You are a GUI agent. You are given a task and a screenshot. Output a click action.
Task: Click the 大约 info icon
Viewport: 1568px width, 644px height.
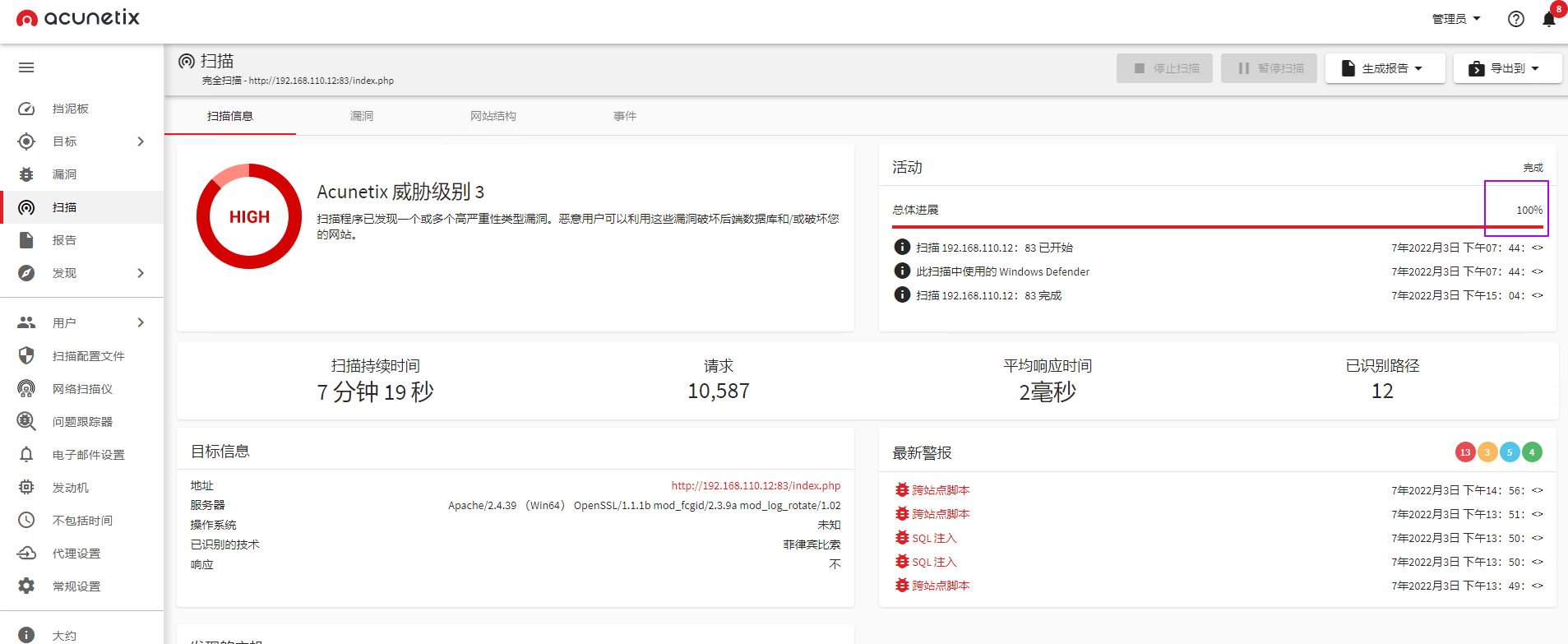coord(26,635)
